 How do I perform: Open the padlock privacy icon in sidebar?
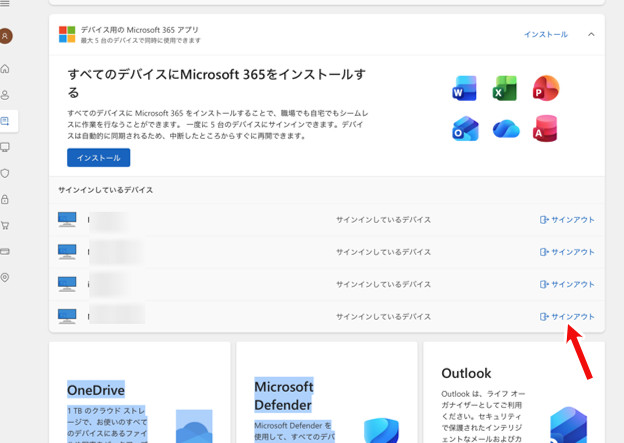(5, 199)
